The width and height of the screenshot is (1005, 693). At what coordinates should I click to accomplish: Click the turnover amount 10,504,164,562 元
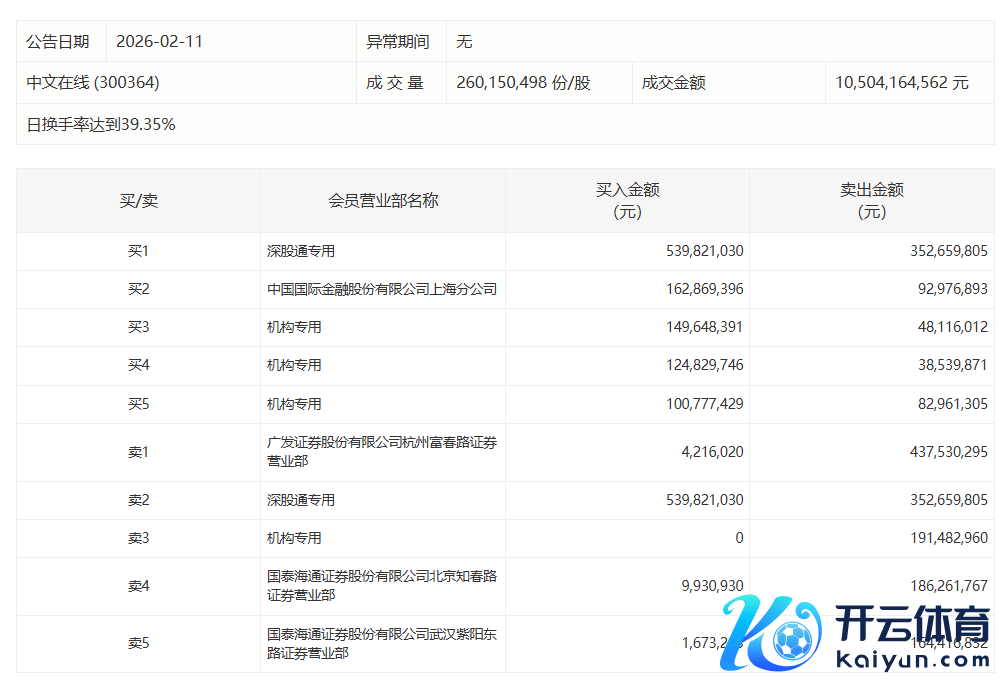coord(902,83)
